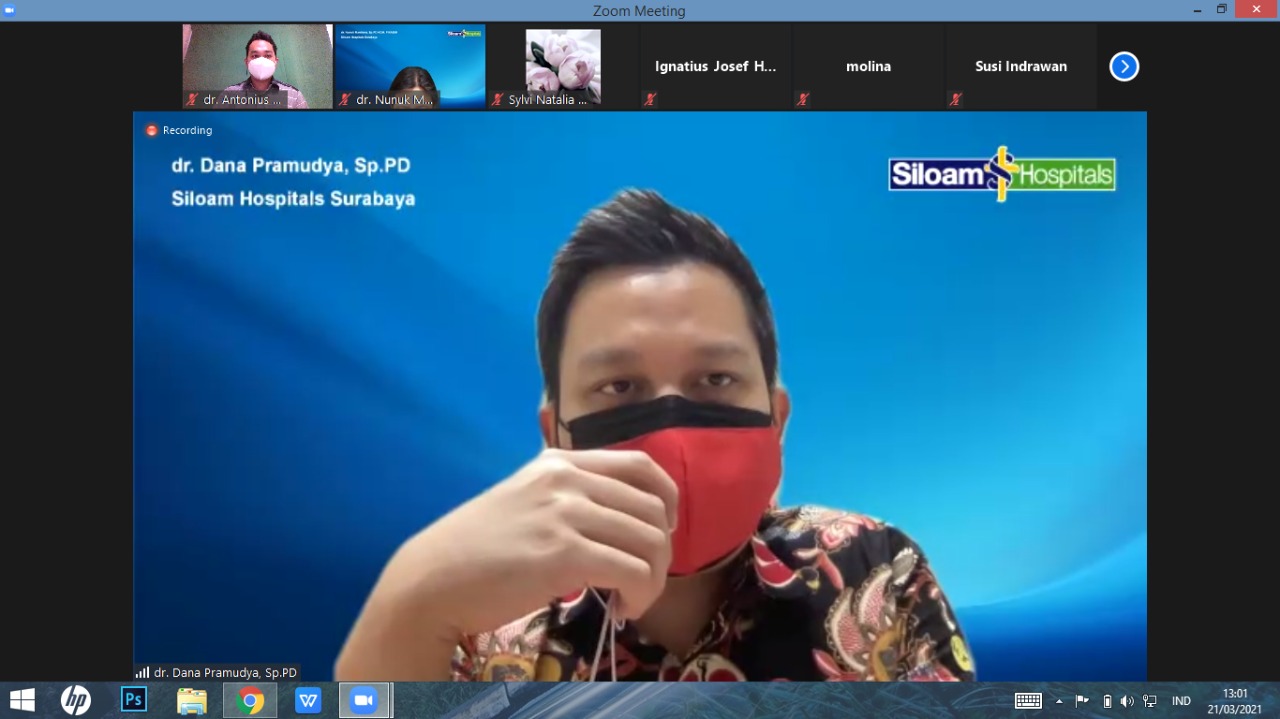Close the Zoom Meeting window
The height and width of the screenshot is (719, 1280).
[x=1257, y=10]
